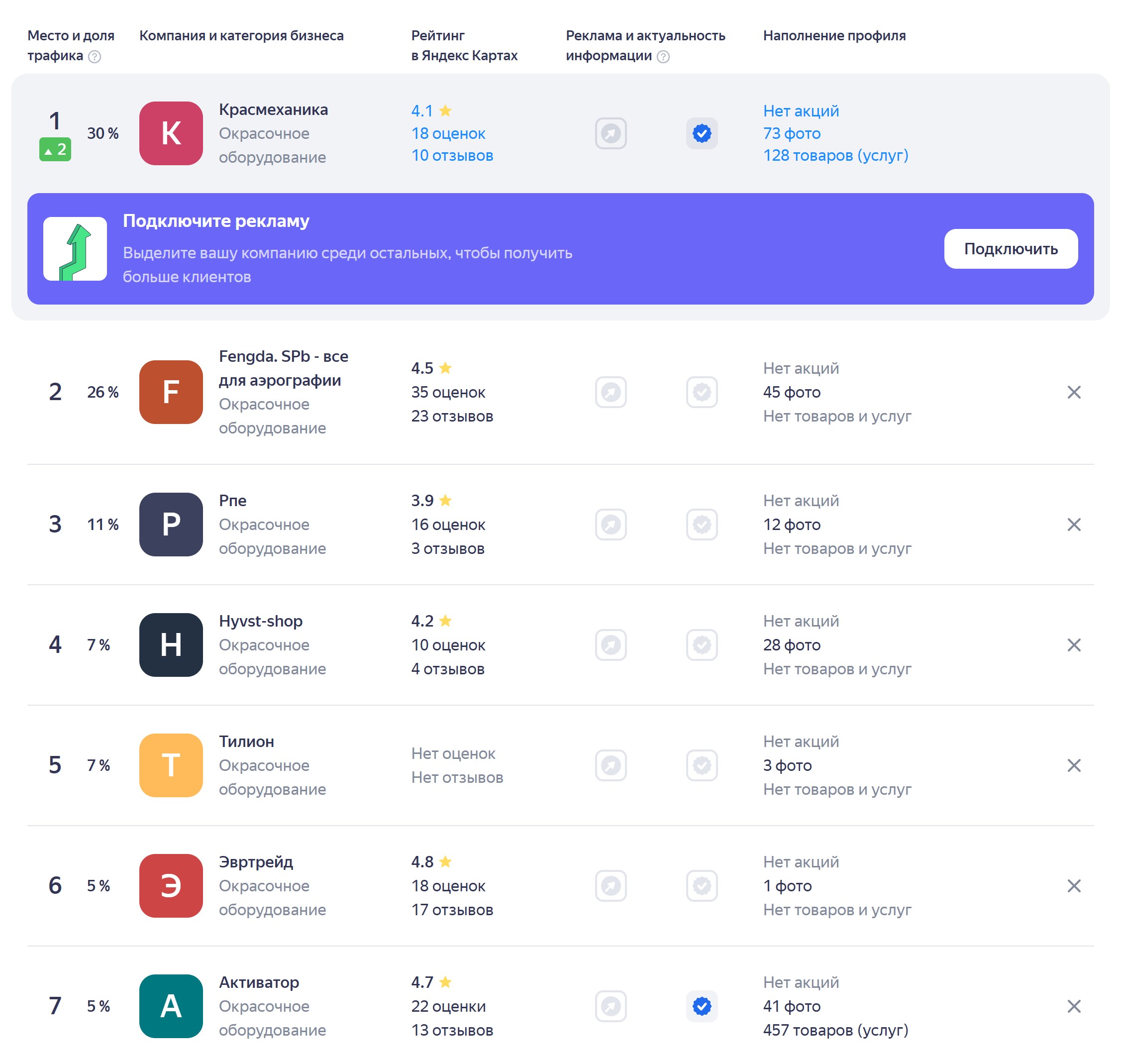Click the 'Тилион' company name
The image size is (1122, 1064).
pos(246,742)
